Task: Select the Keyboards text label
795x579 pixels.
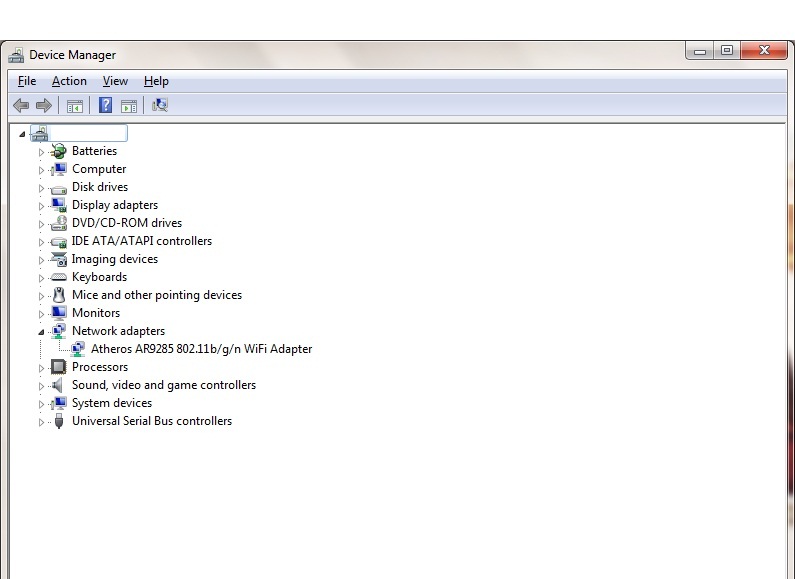Action: pos(99,277)
